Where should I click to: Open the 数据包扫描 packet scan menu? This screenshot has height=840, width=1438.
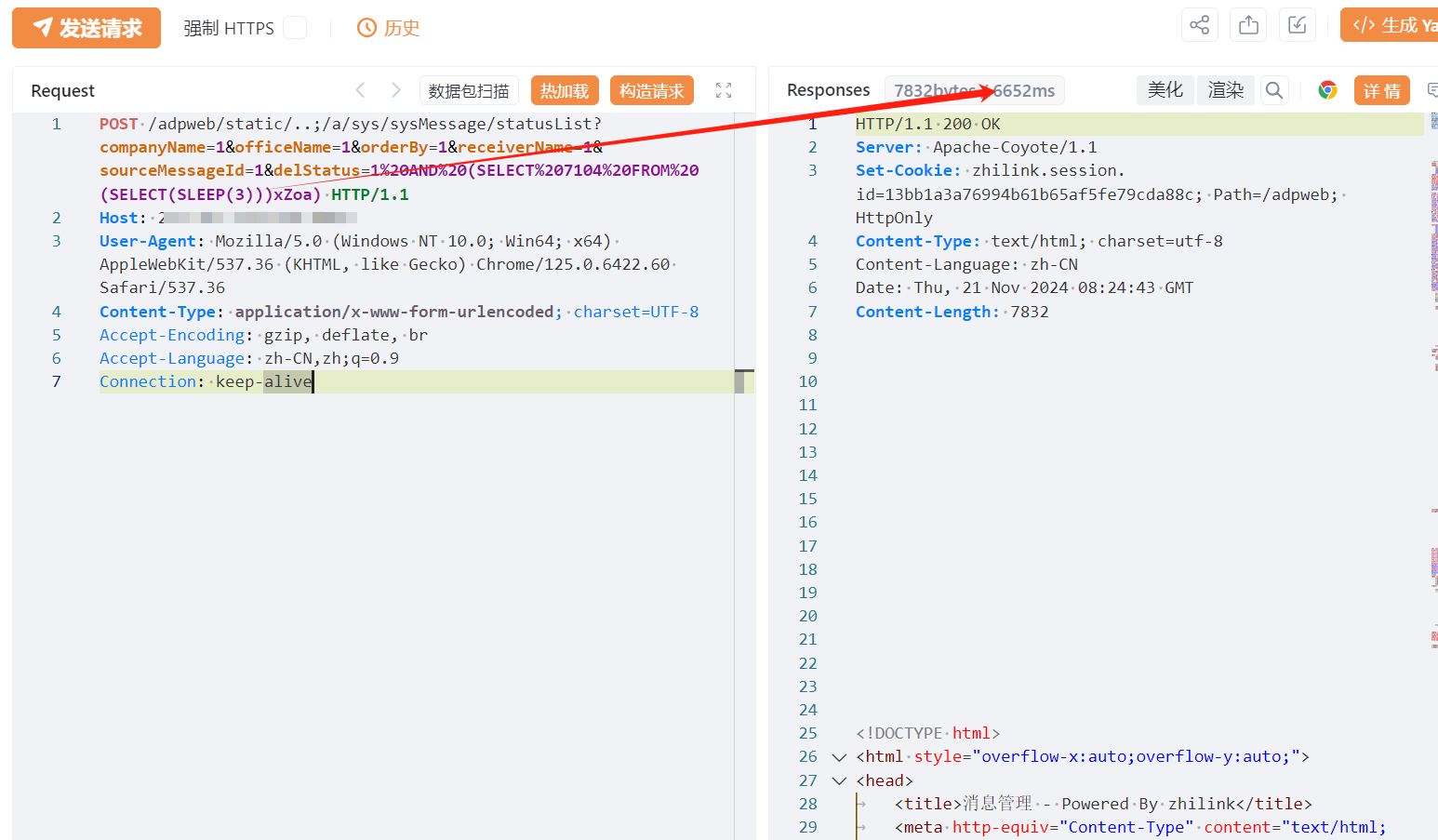469,90
